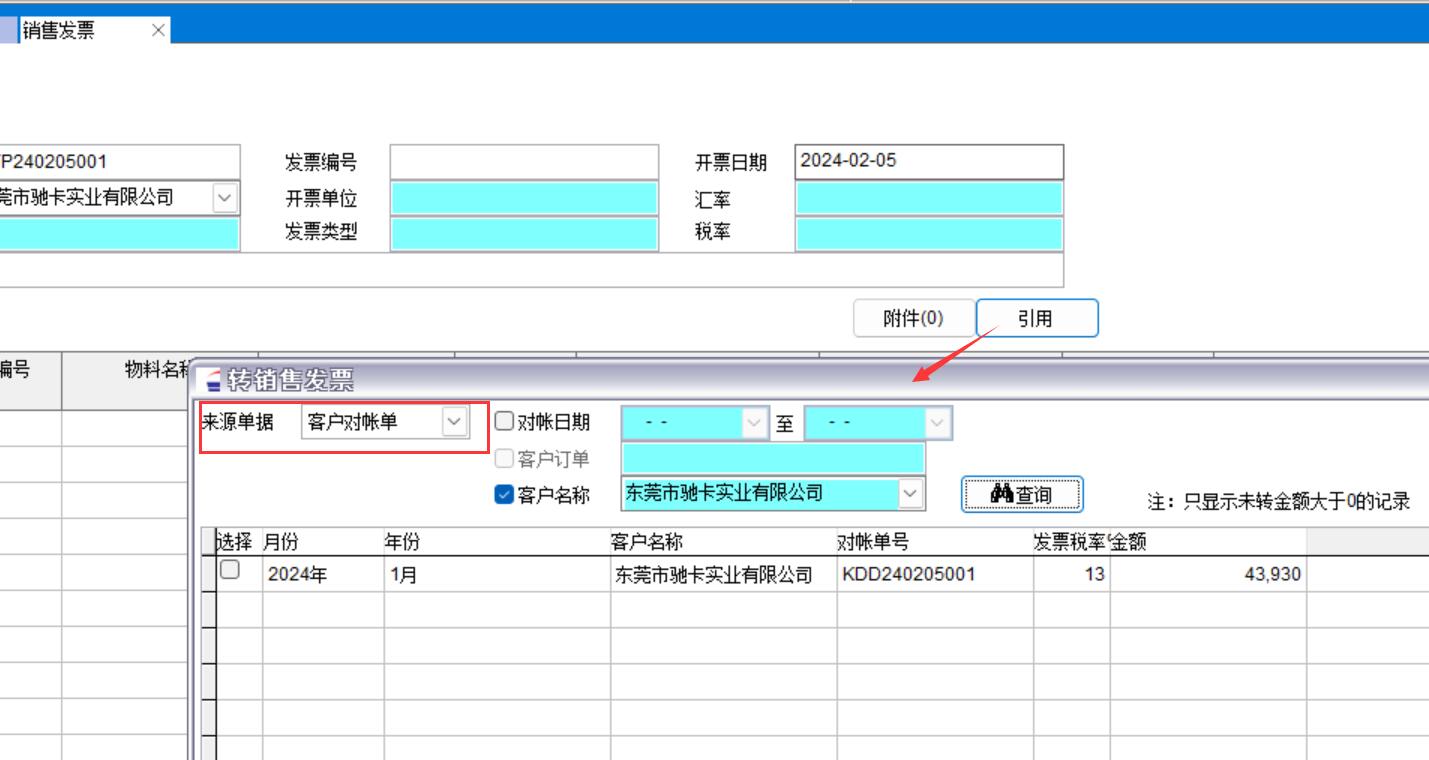This screenshot has width=1429, height=760.
Task: Expand the 来源单据 dropdown showing 客户对帐单
Action: pos(454,422)
